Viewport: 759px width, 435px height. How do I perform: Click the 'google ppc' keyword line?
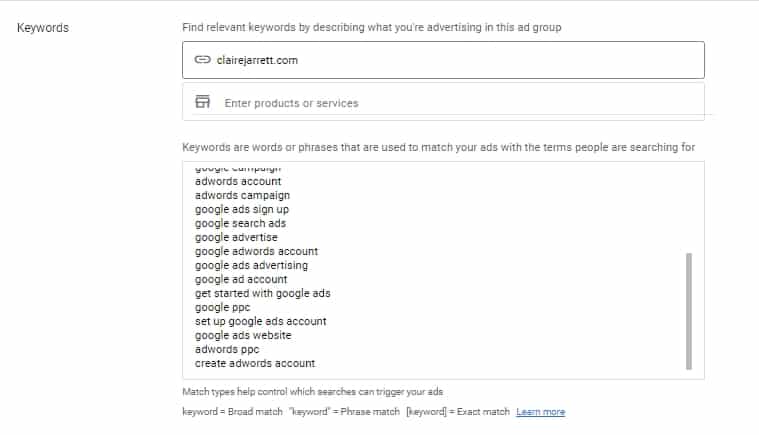(x=222, y=308)
